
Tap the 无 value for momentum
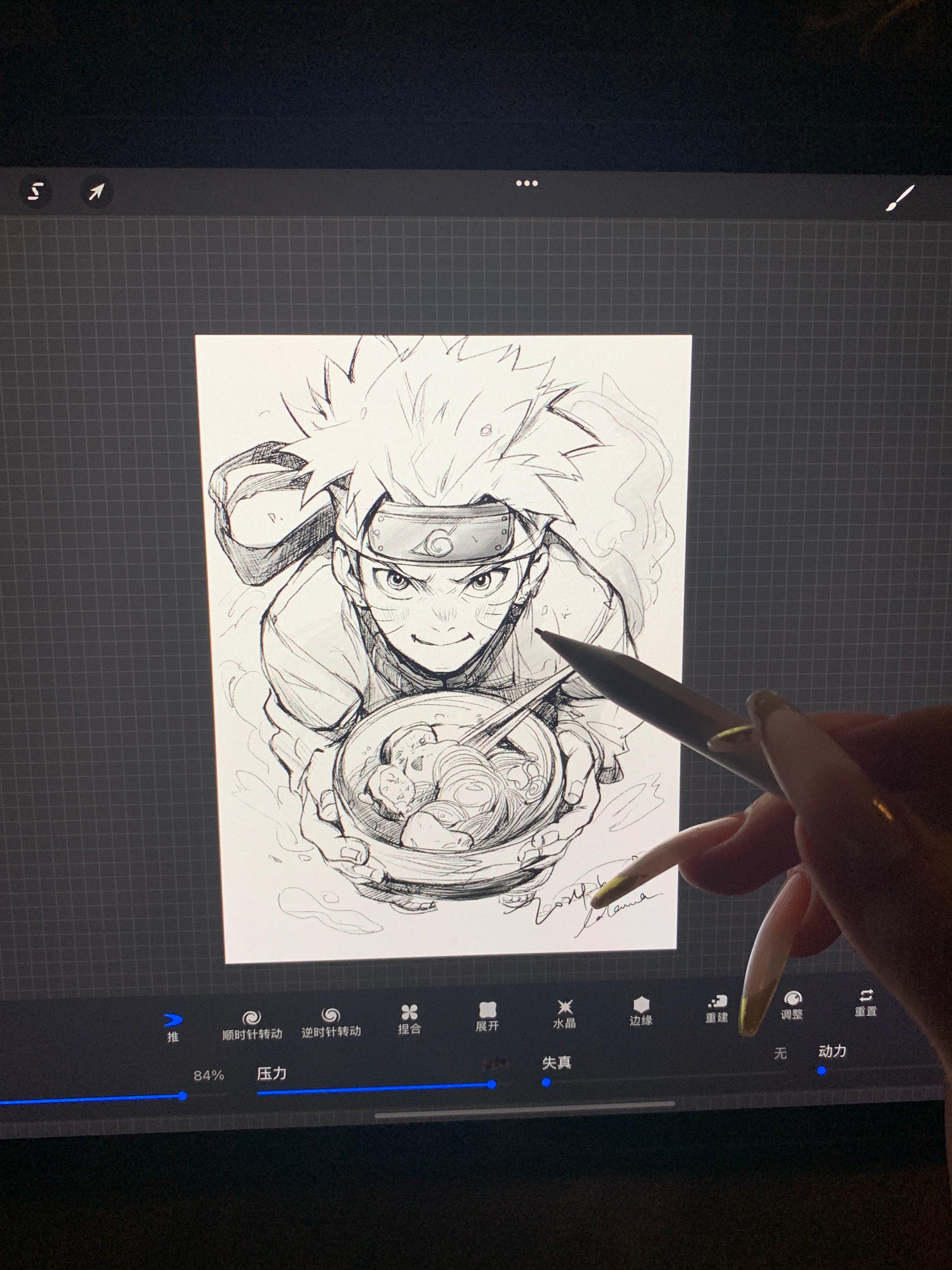pos(780,1054)
